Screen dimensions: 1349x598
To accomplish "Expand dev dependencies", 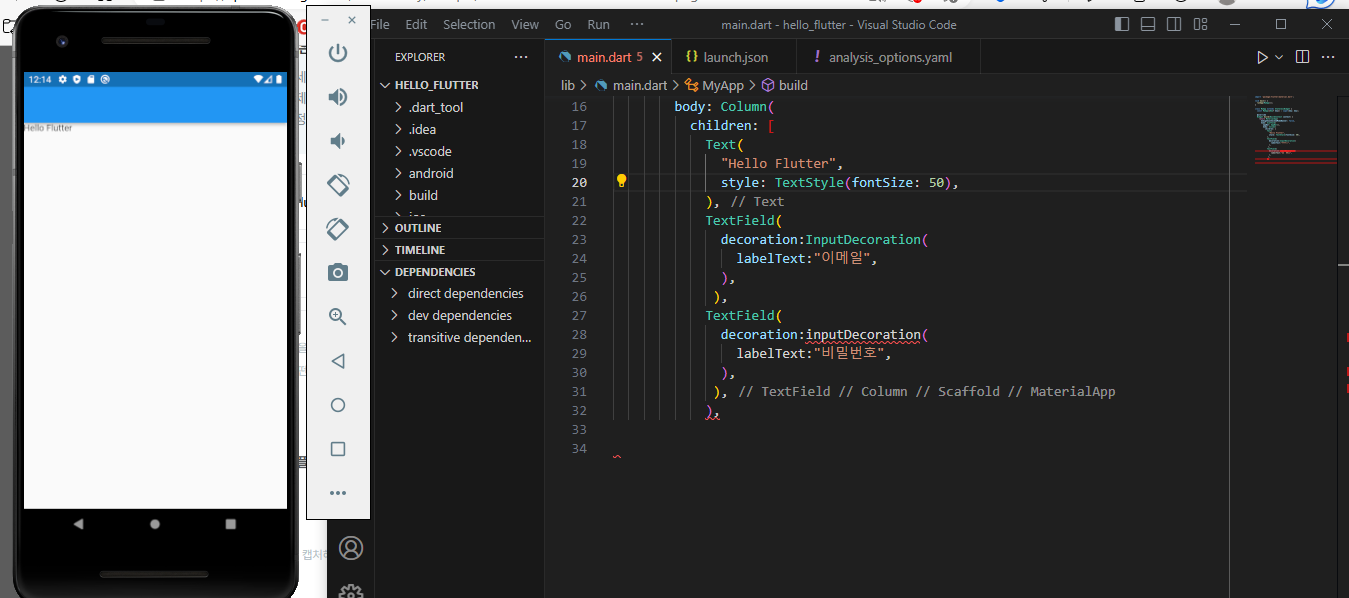I will [460, 315].
